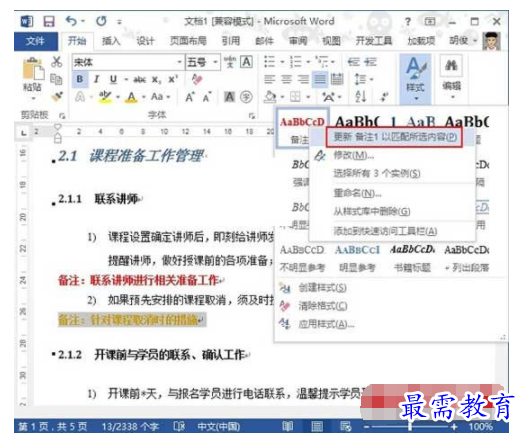Click the yellow text highlight color
The image size is (523, 438).
point(105,97)
